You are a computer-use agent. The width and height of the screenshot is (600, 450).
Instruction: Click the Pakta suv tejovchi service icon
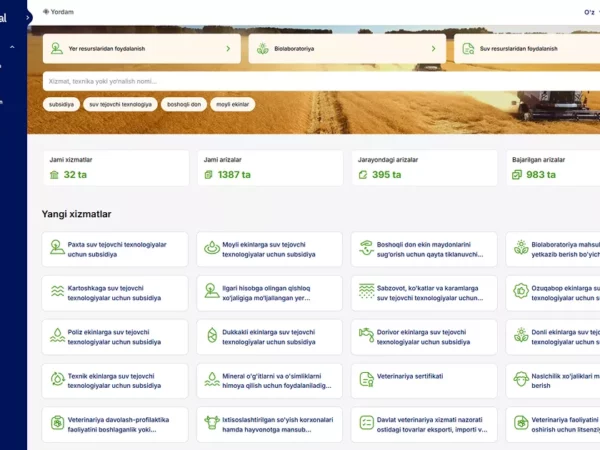[58, 249]
